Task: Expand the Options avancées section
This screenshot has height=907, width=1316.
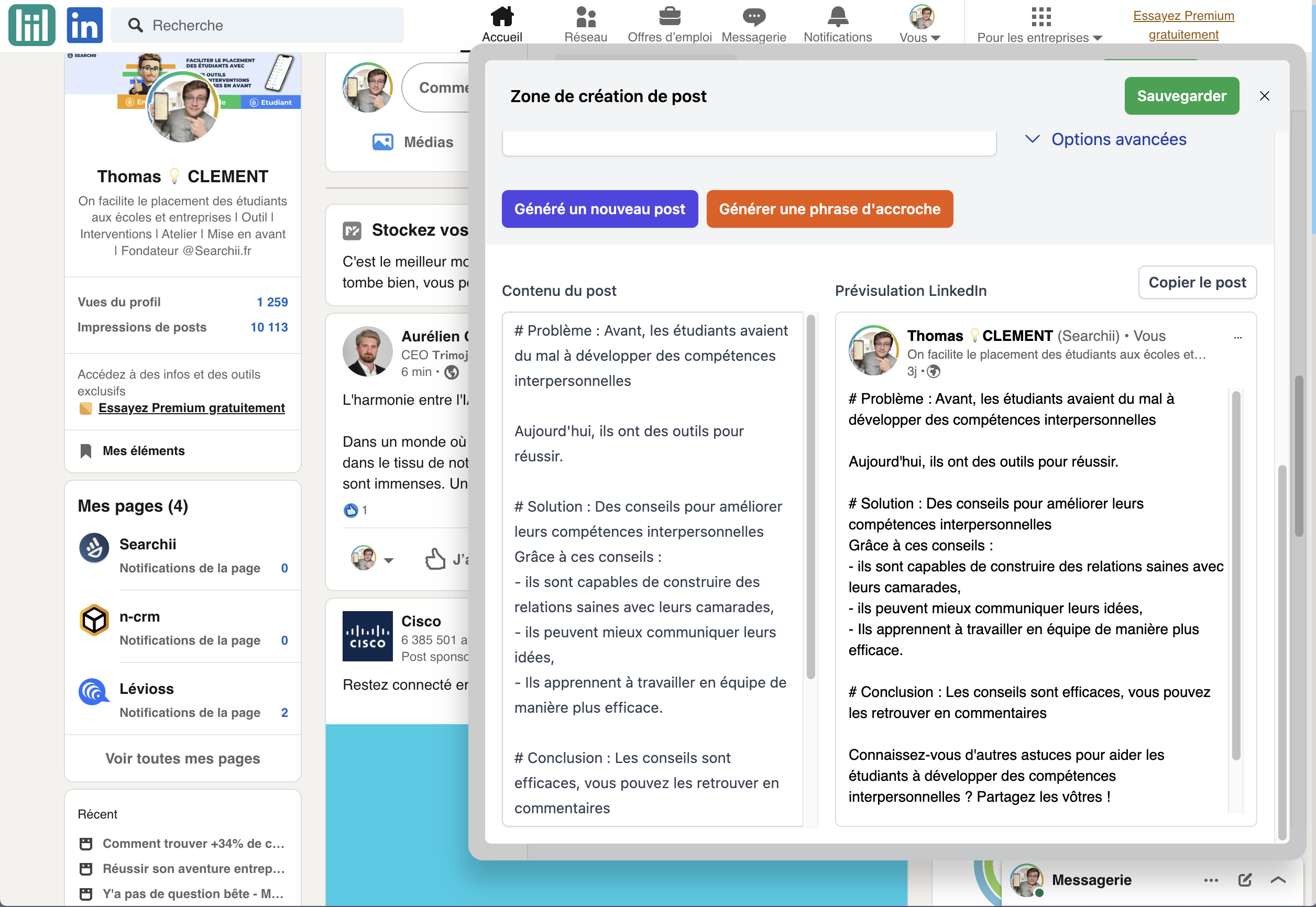Action: 1106,139
